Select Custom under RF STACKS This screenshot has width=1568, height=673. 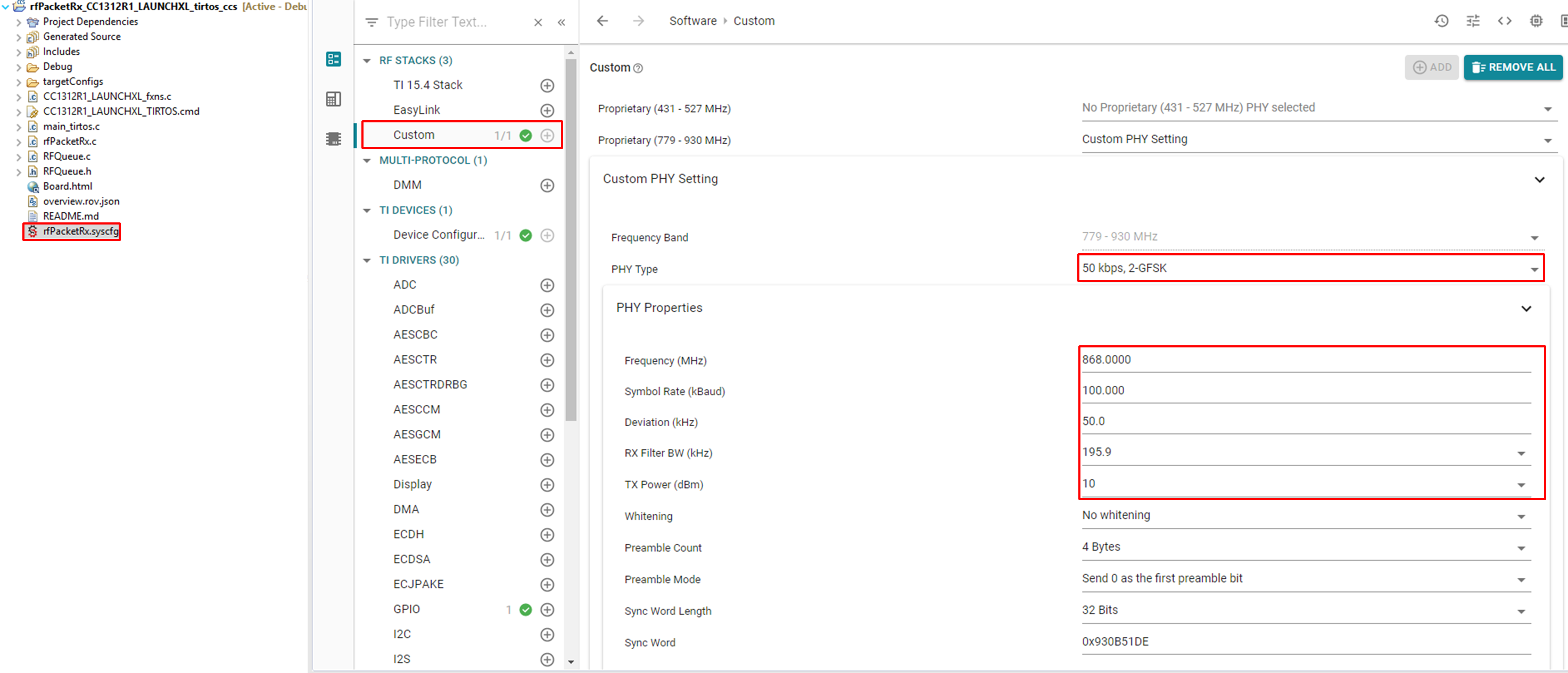click(414, 135)
